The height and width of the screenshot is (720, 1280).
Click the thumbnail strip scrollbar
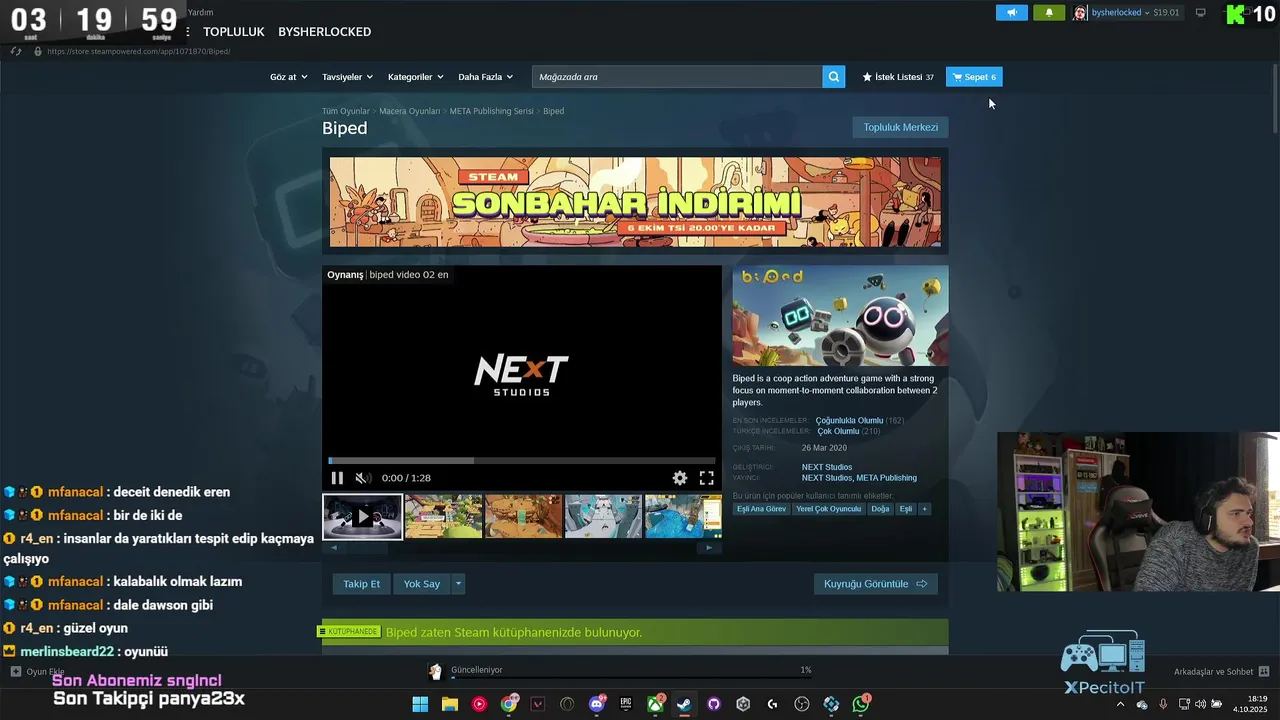click(x=521, y=547)
